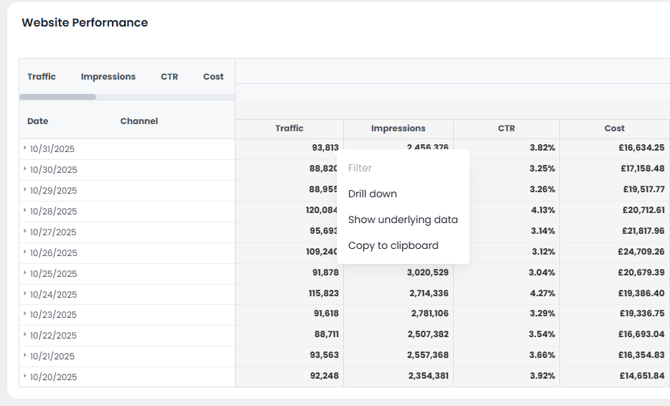
Task: Click the Date row header
Action: pyautogui.click(x=38, y=121)
